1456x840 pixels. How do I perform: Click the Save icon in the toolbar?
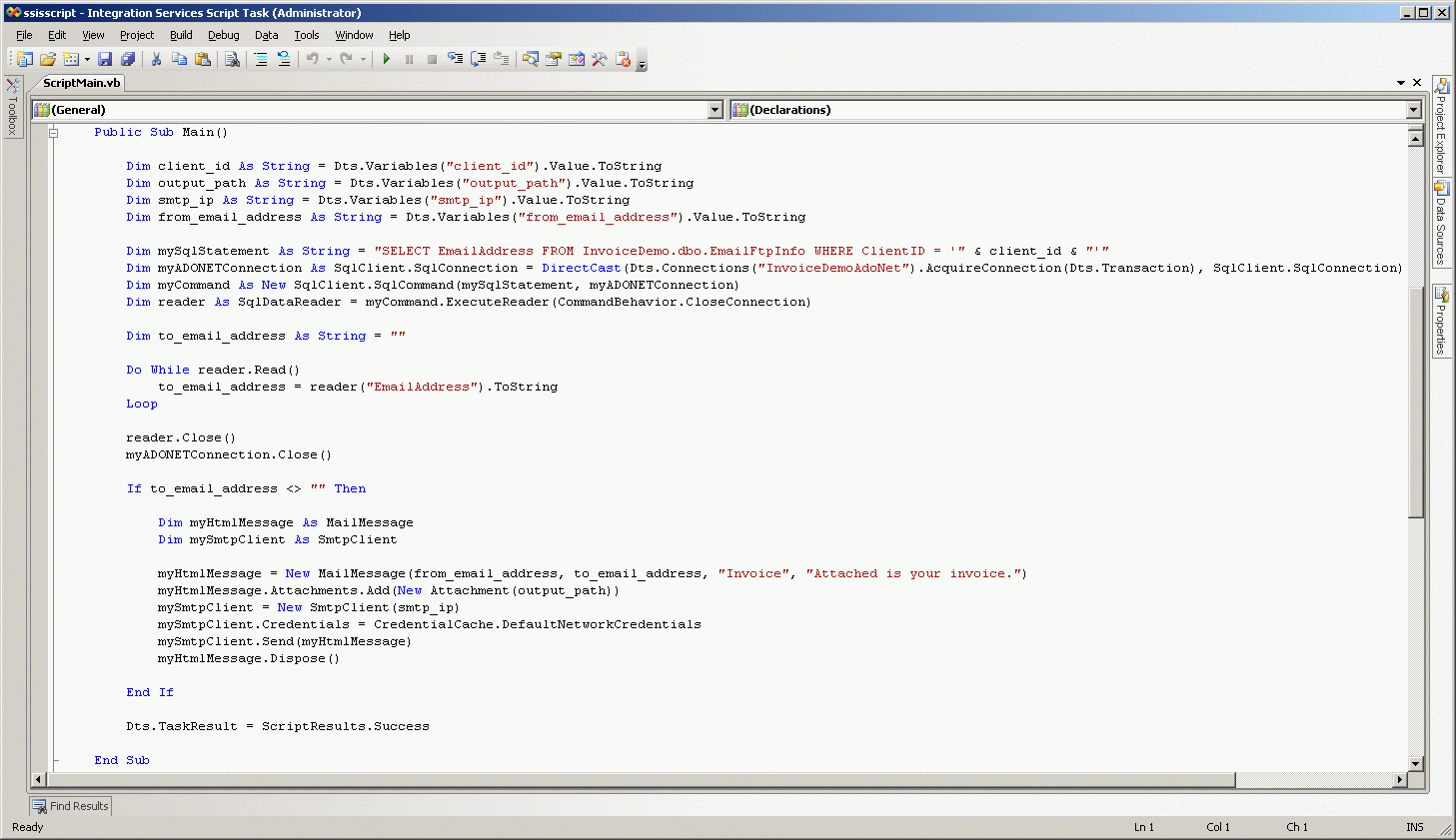coord(105,60)
